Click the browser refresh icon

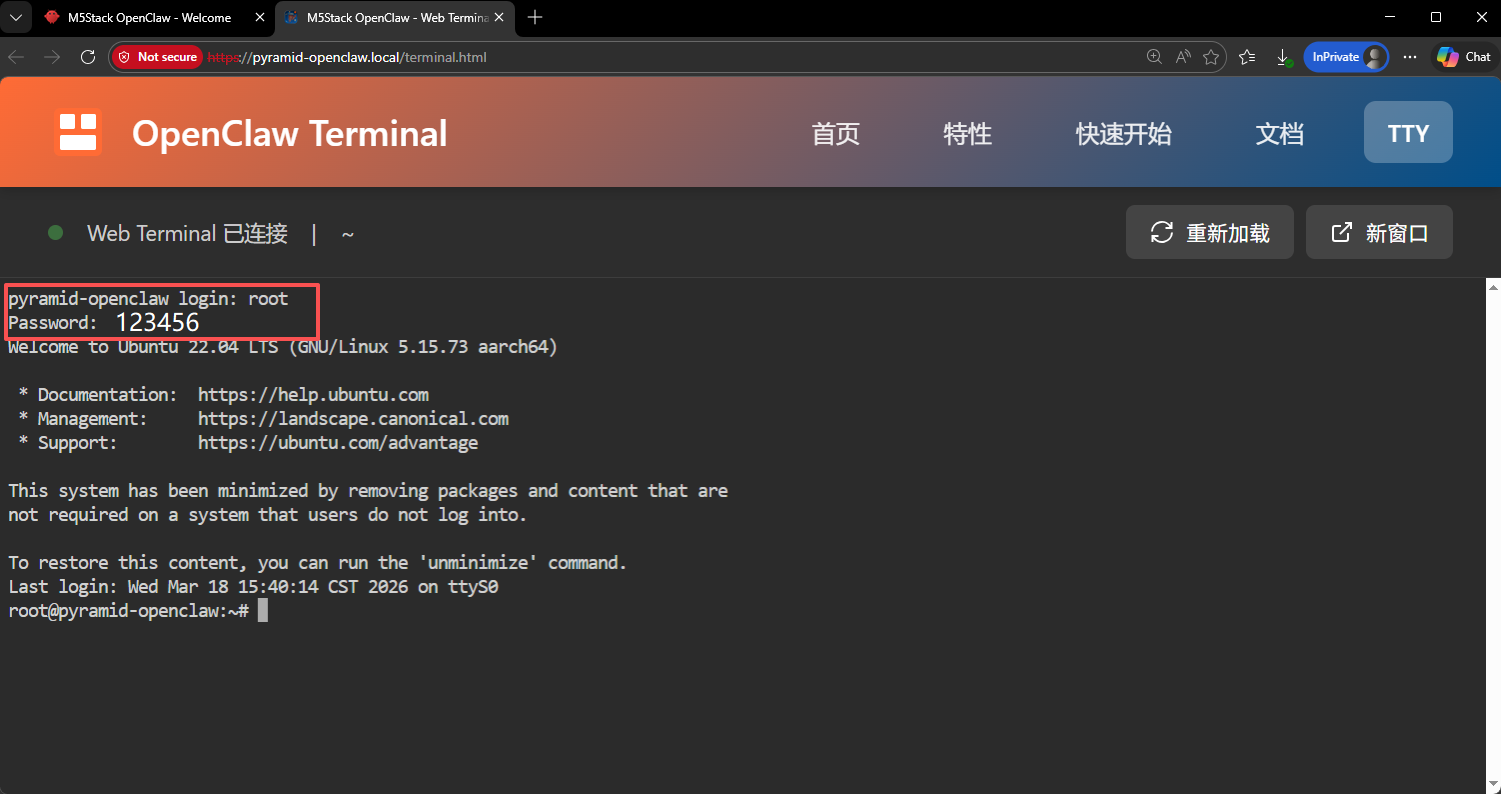click(88, 57)
